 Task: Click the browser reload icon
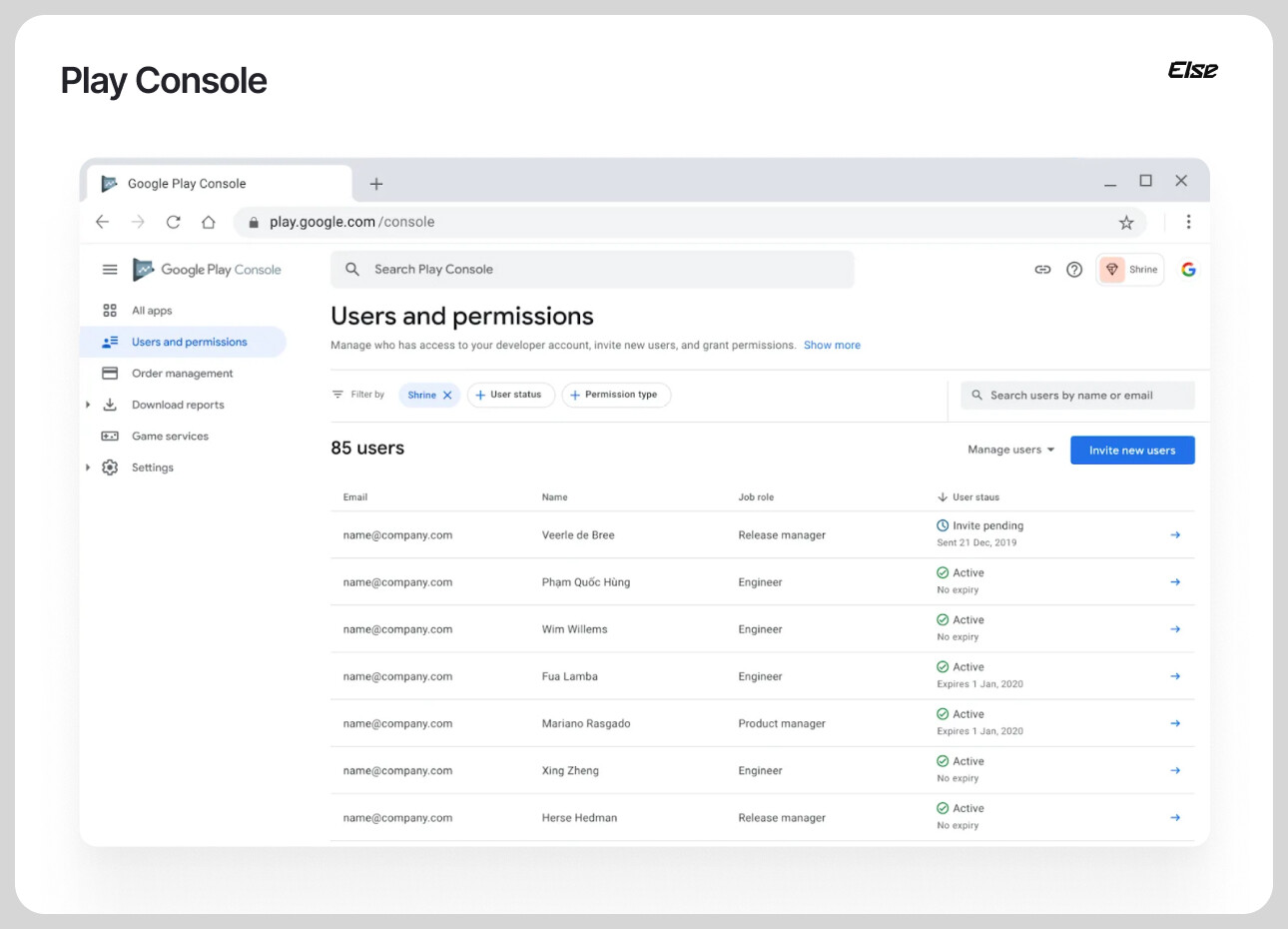point(173,222)
